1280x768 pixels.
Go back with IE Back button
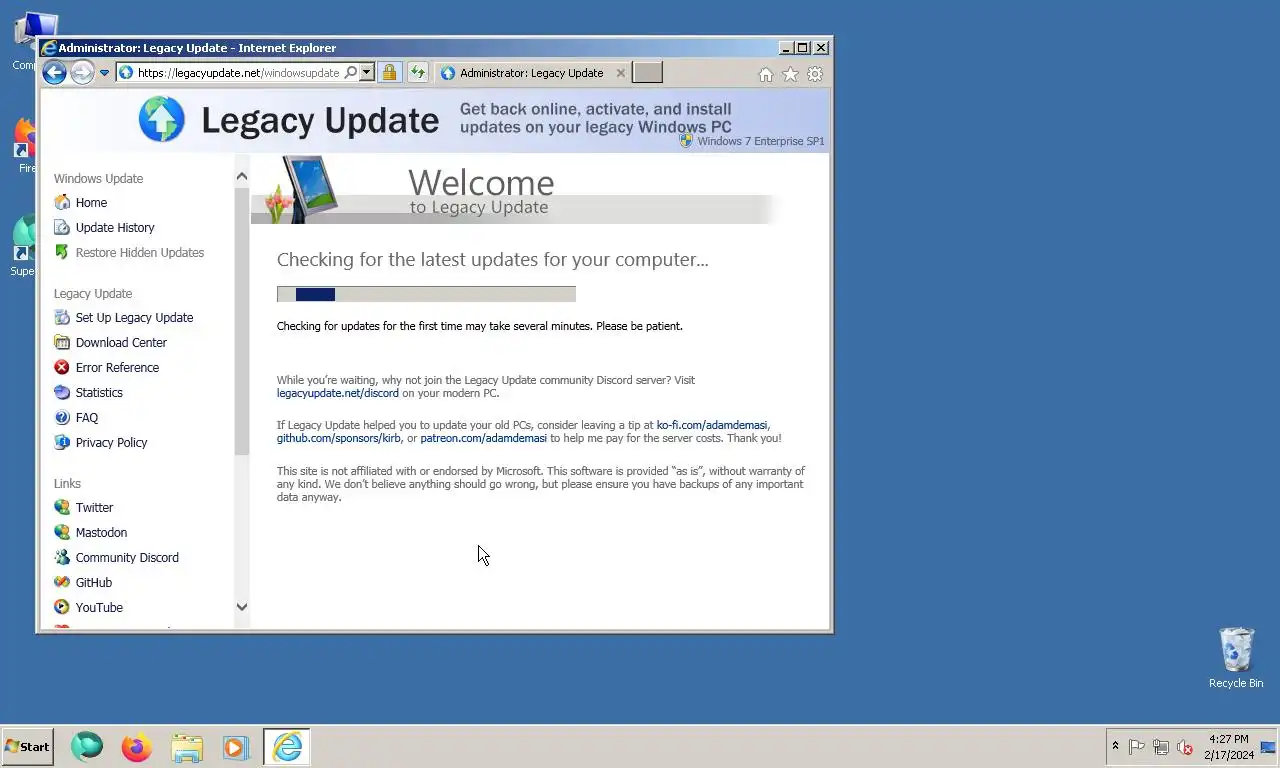(55, 72)
